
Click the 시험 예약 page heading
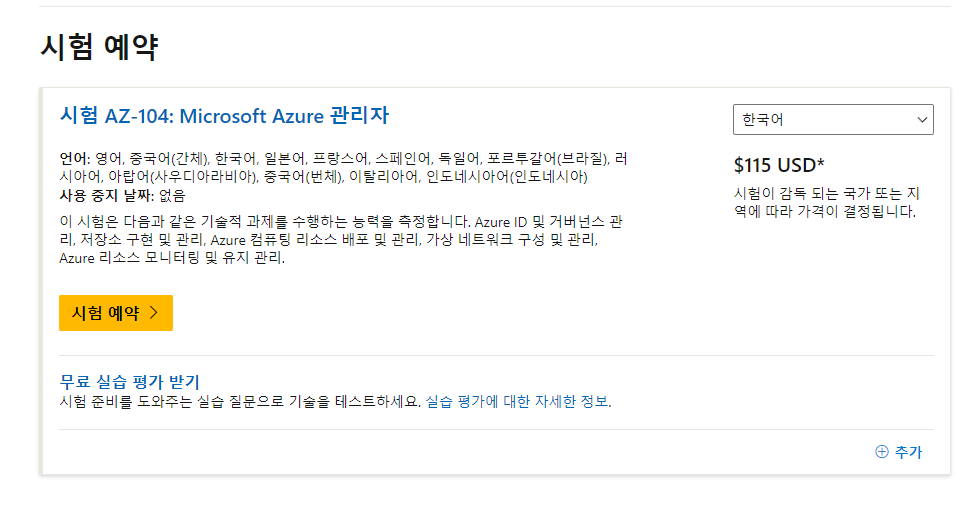[x=99, y=47]
